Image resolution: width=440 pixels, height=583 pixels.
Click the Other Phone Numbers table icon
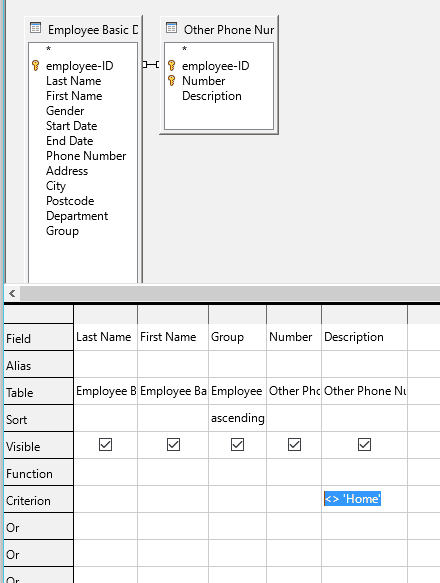click(x=171, y=28)
